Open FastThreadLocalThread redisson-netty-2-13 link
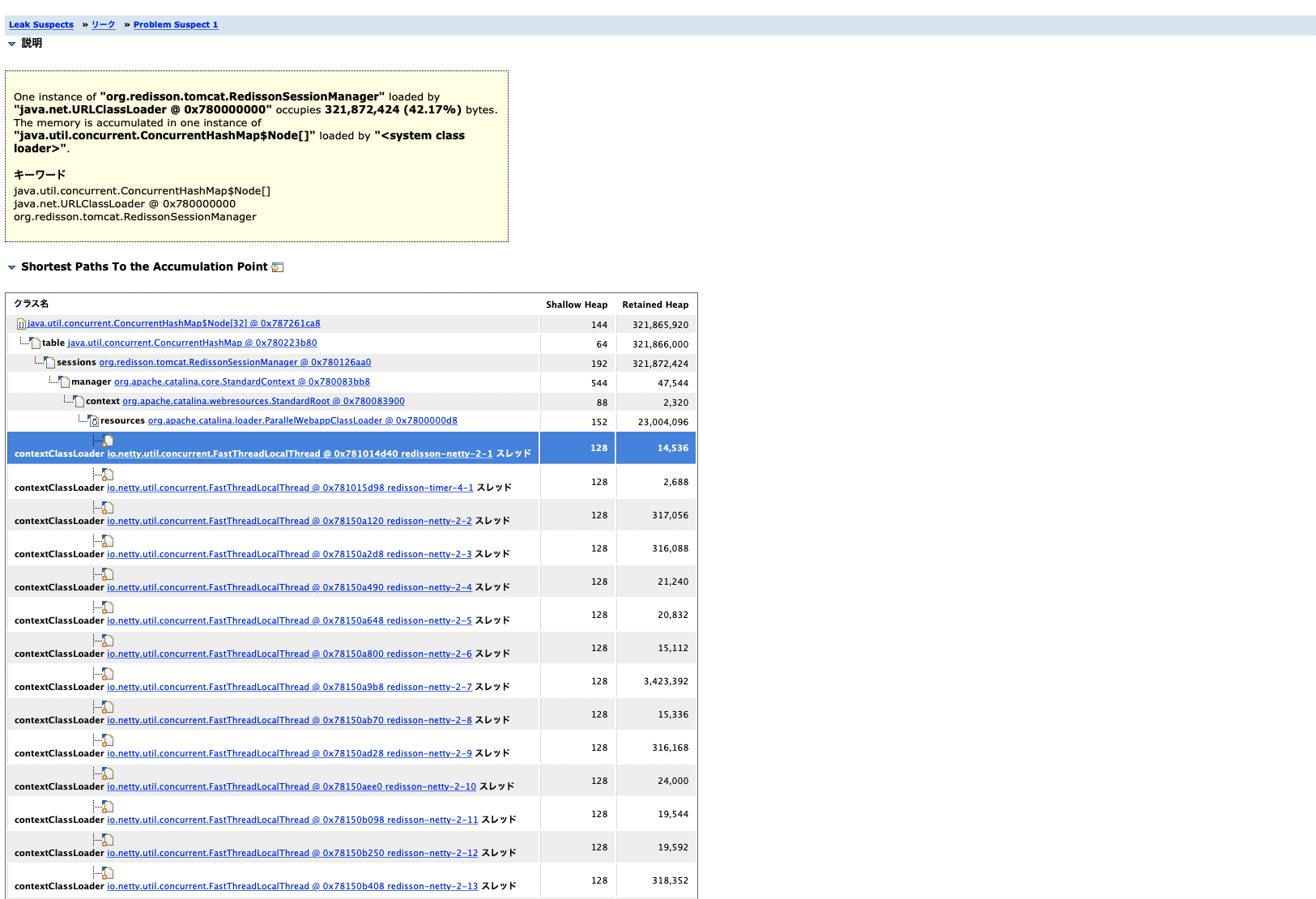Viewport: 1316px width, 899px height. pyautogui.click(x=292, y=887)
